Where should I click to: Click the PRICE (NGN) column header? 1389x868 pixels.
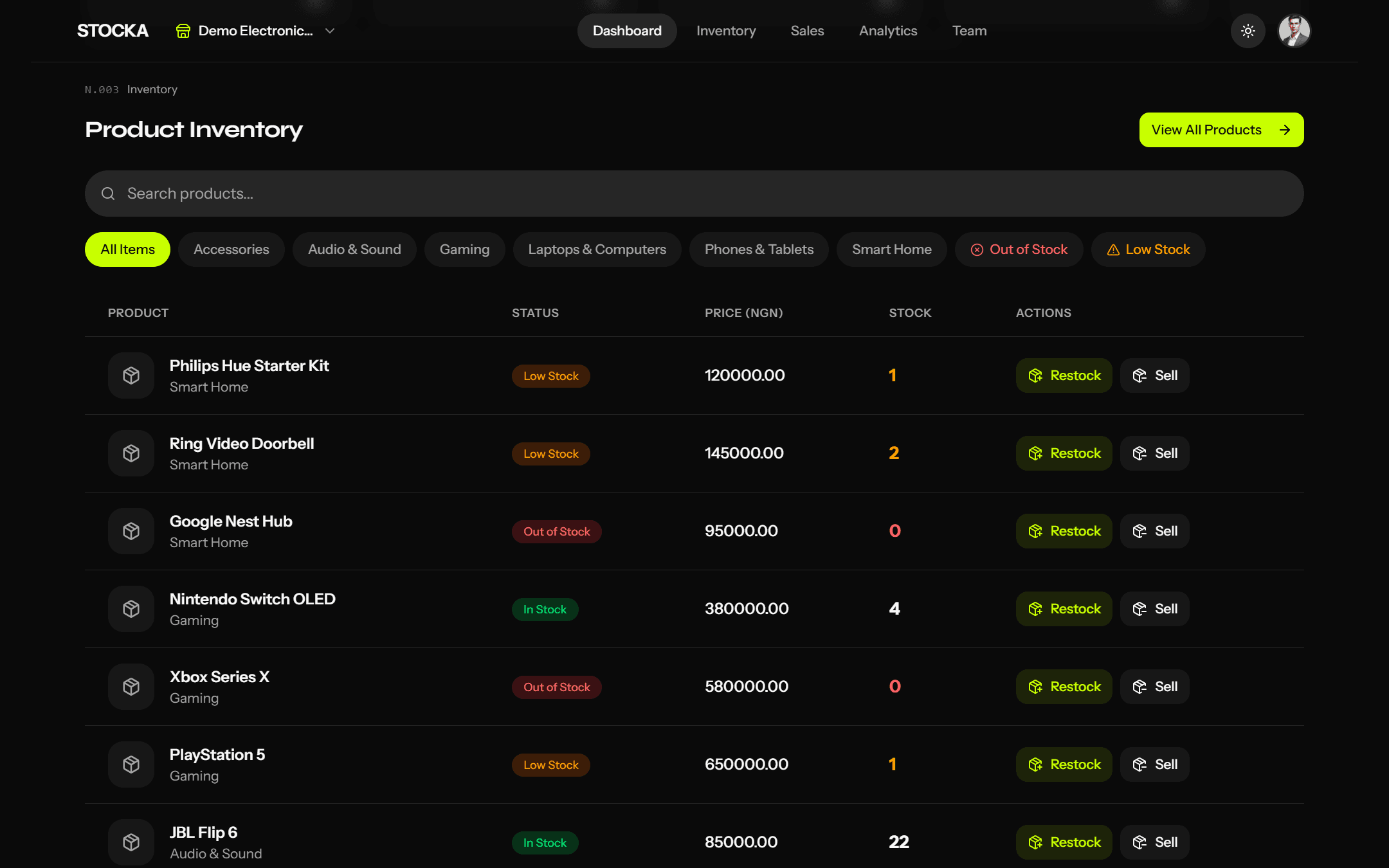click(x=744, y=313)
